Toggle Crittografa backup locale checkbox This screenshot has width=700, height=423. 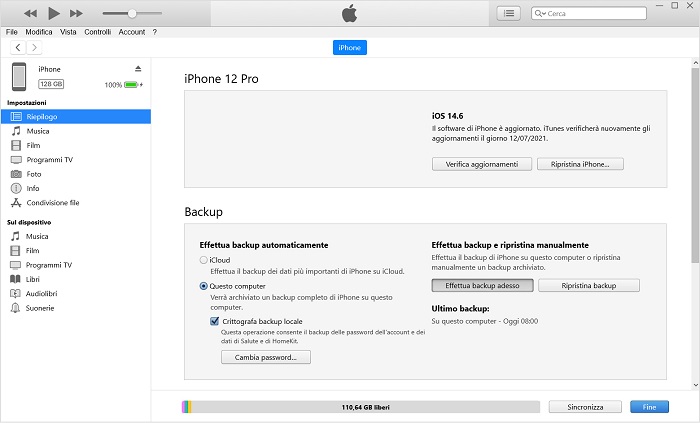[x=215, y=321]
